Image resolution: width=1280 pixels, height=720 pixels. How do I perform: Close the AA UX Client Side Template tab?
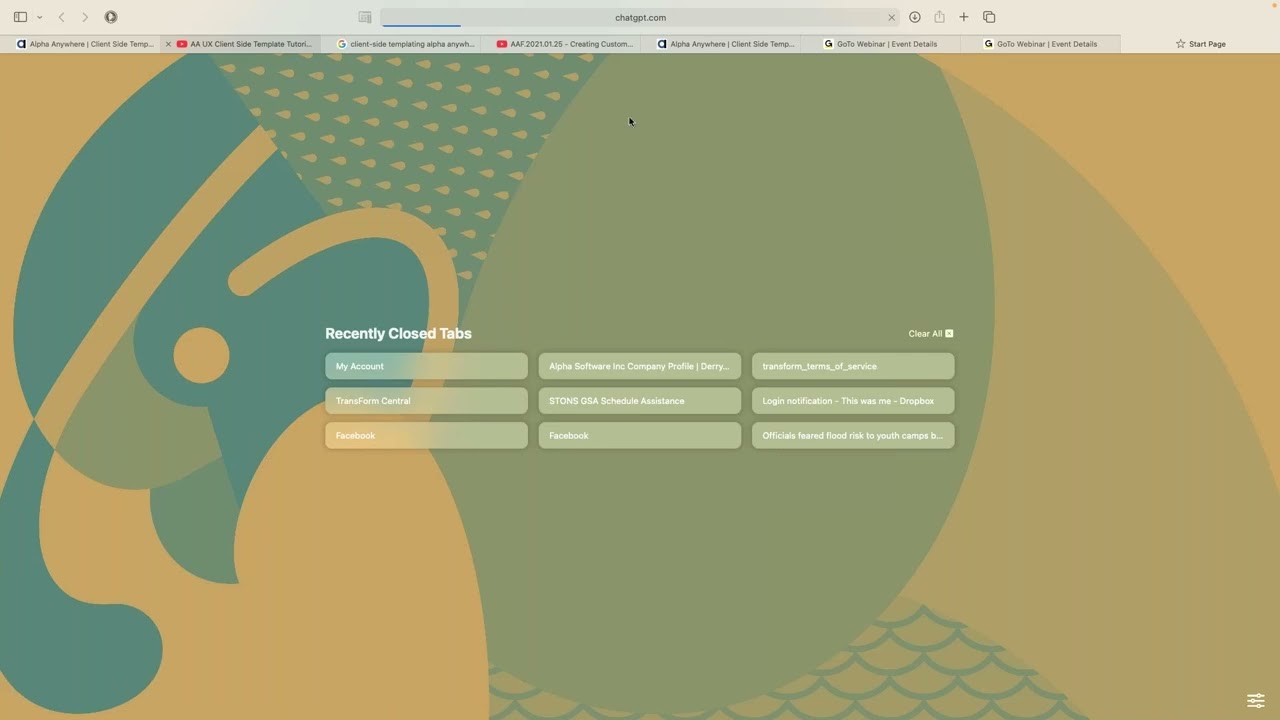pyautogui.click(x=168, y=44)
